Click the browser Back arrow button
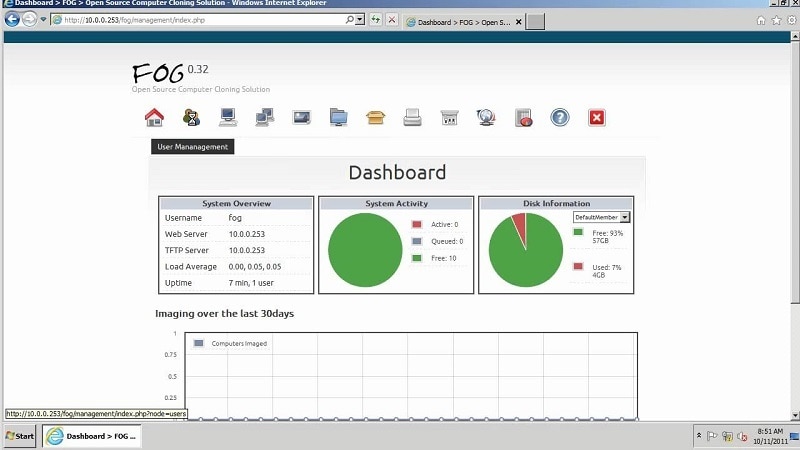 click(x=12, y=19)
